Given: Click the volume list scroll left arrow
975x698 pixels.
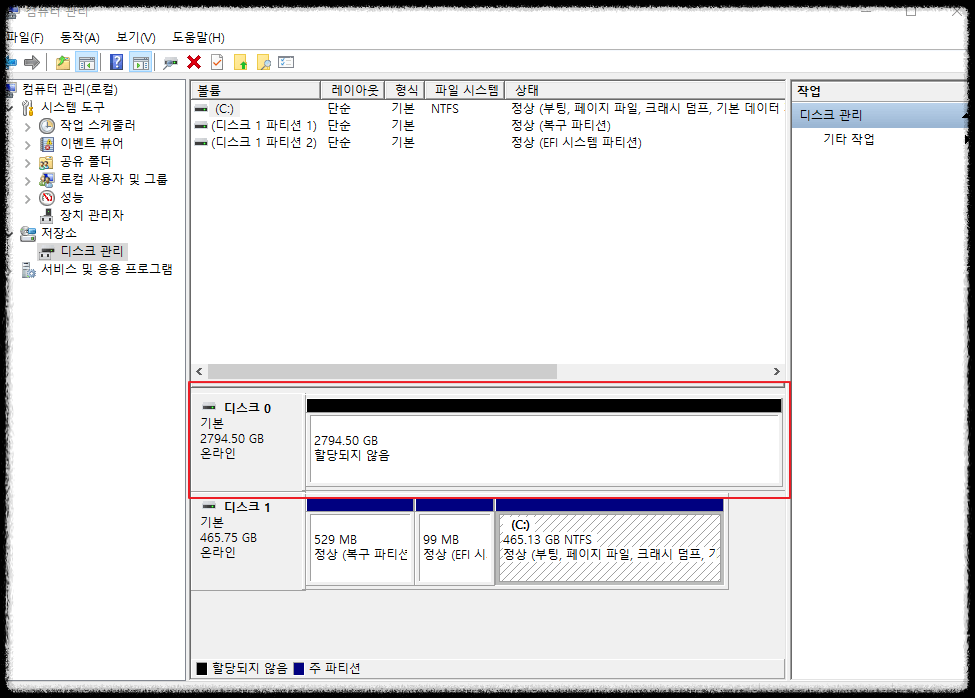Looking at the screenshot, I should click(x=199, y=371).
